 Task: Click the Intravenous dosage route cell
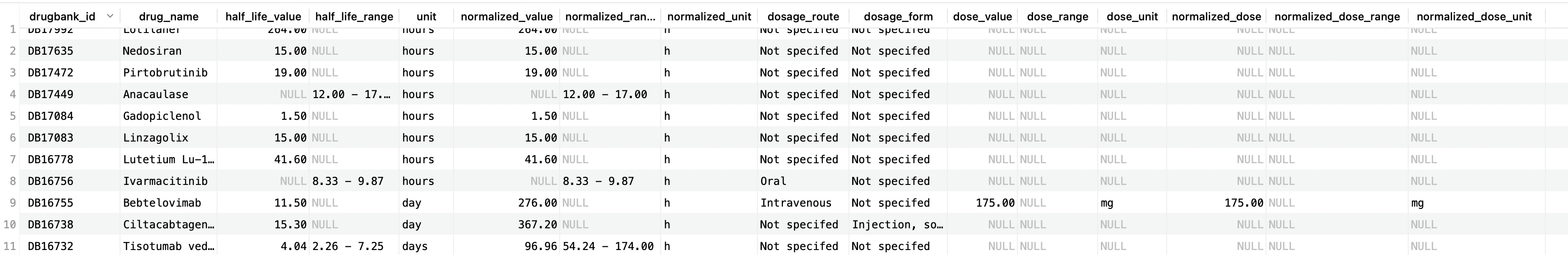pyautogui.click(x=796, y=203)
